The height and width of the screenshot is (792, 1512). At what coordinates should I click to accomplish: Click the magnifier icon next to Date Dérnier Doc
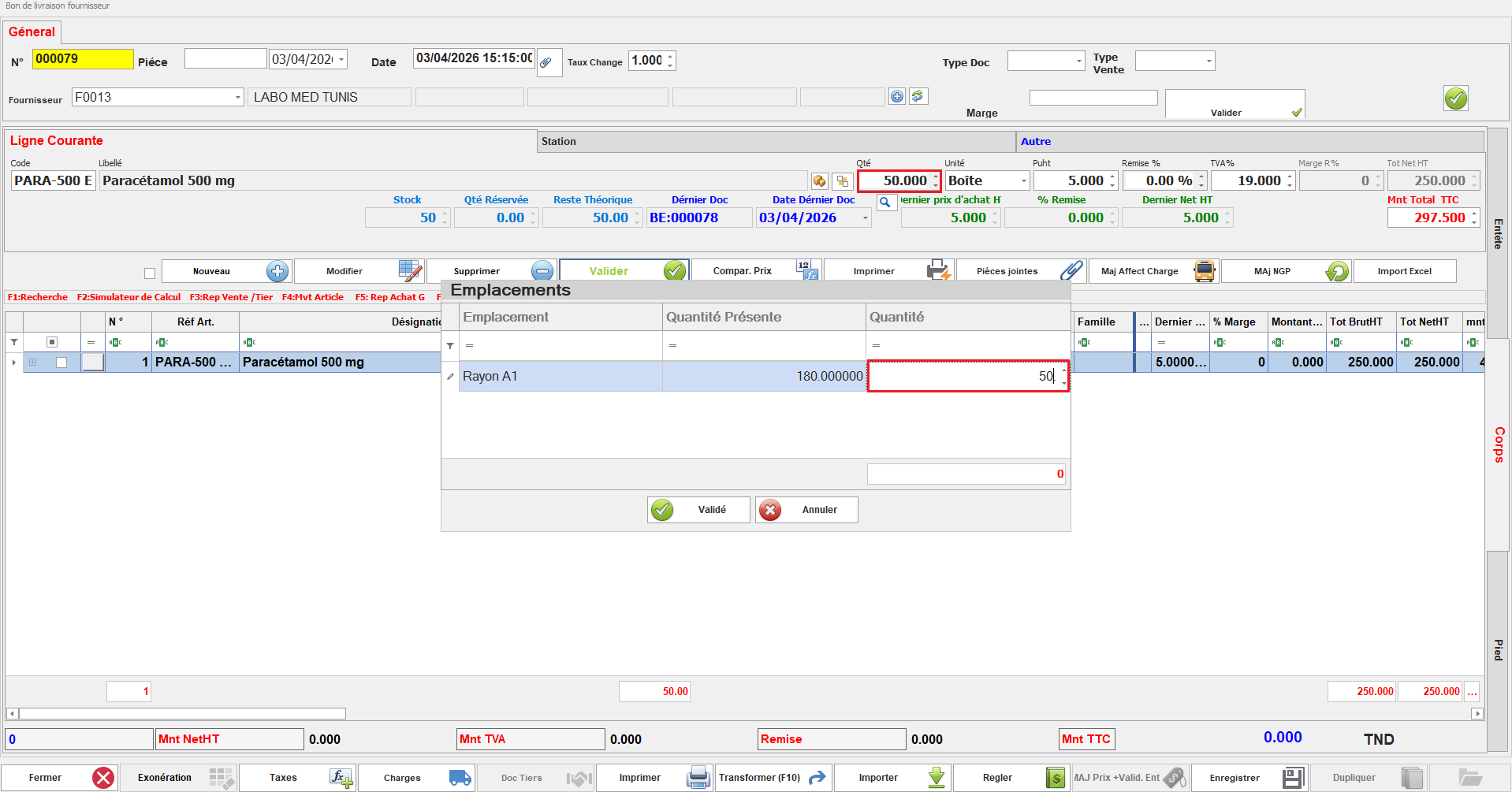pyautogui.click(x=886, y=203)
